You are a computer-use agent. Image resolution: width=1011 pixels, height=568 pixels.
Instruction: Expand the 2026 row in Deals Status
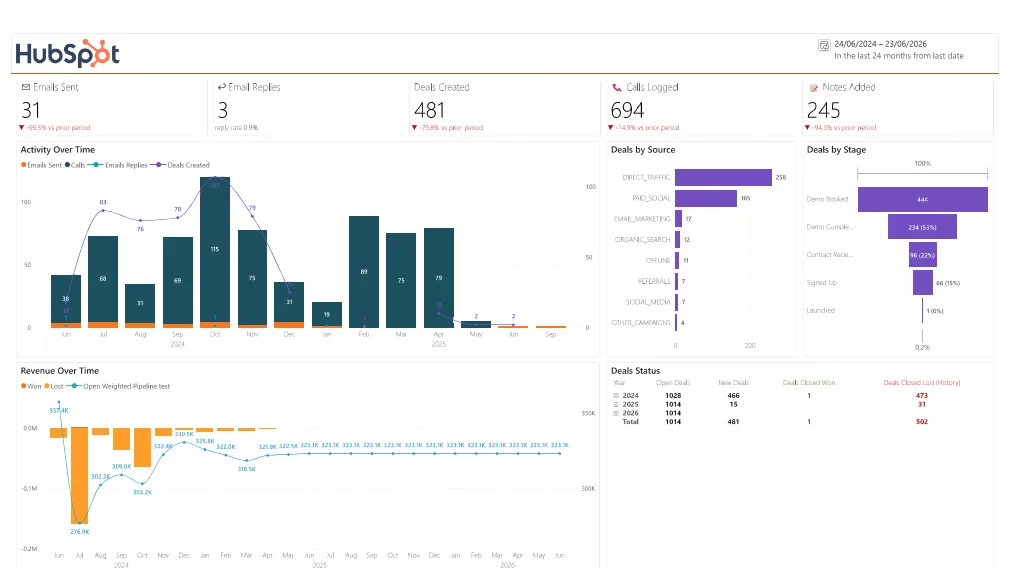pyautogui.click(x=616, y=413)
